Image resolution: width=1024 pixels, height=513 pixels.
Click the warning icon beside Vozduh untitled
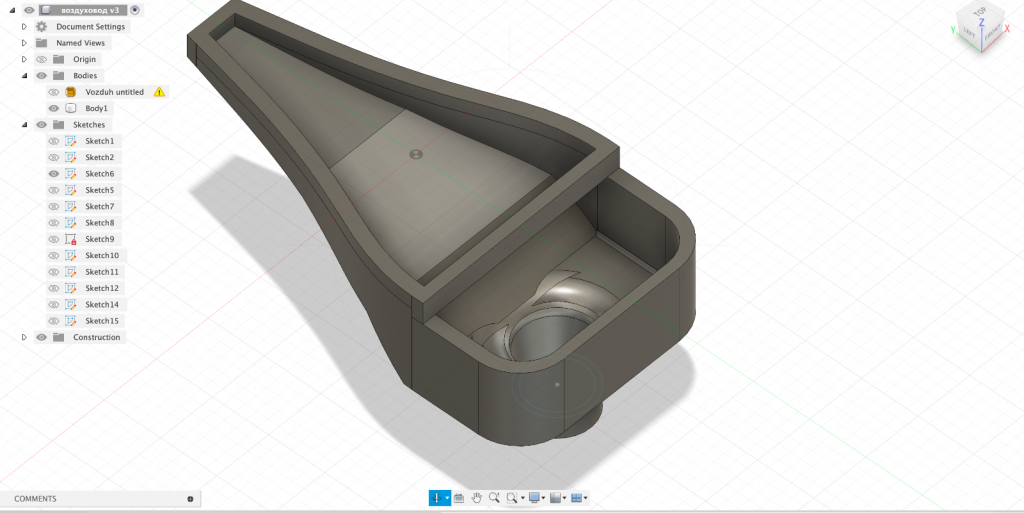159,92
